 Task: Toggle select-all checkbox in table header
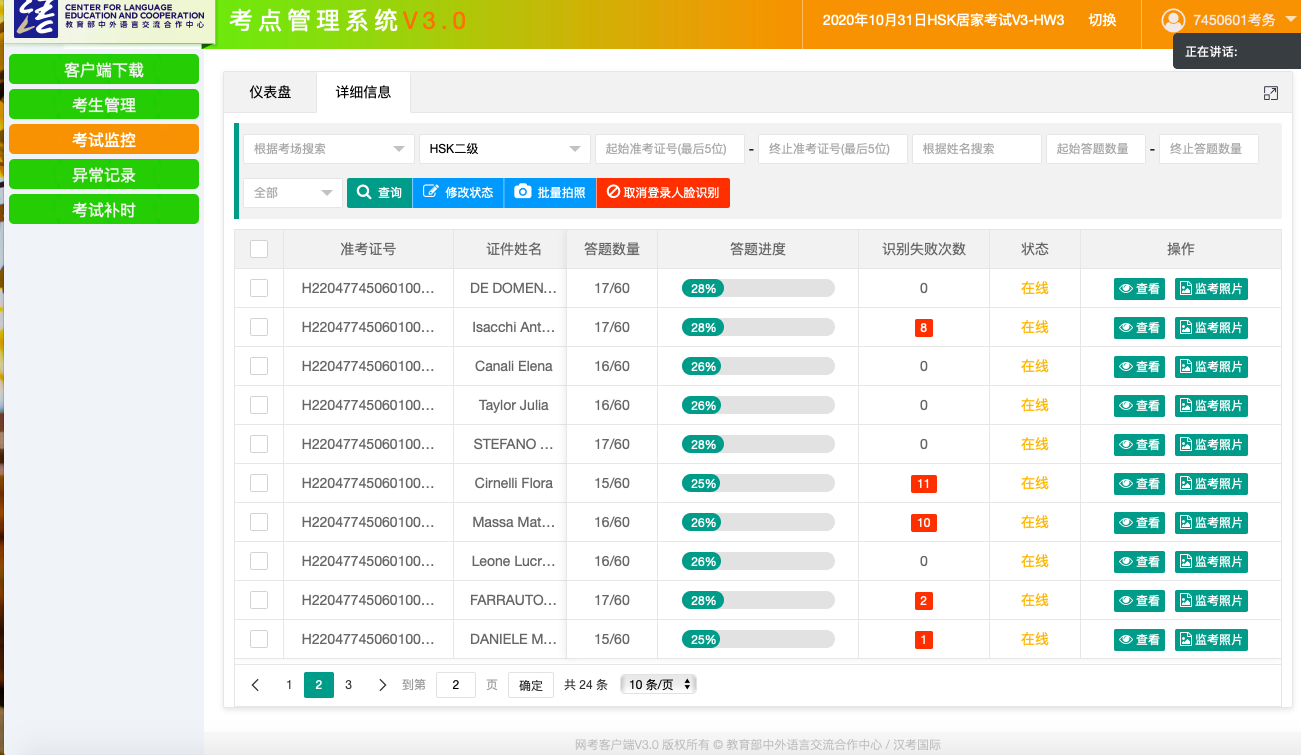coord(259,249)
